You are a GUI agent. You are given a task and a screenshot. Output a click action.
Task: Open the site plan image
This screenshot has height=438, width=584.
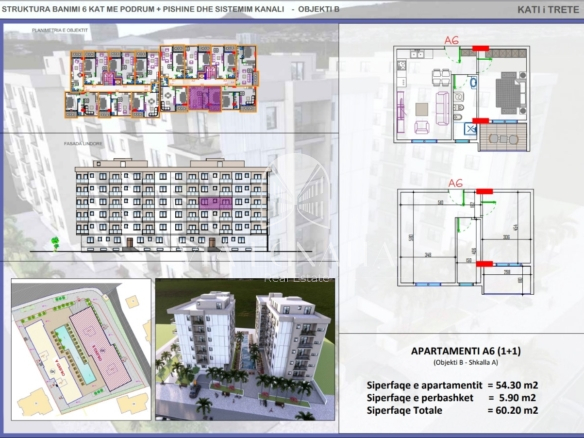81,349
